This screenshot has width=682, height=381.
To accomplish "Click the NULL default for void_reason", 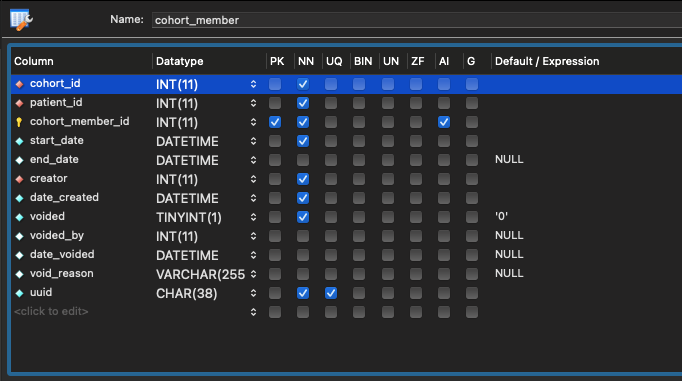I will [509, 274].
